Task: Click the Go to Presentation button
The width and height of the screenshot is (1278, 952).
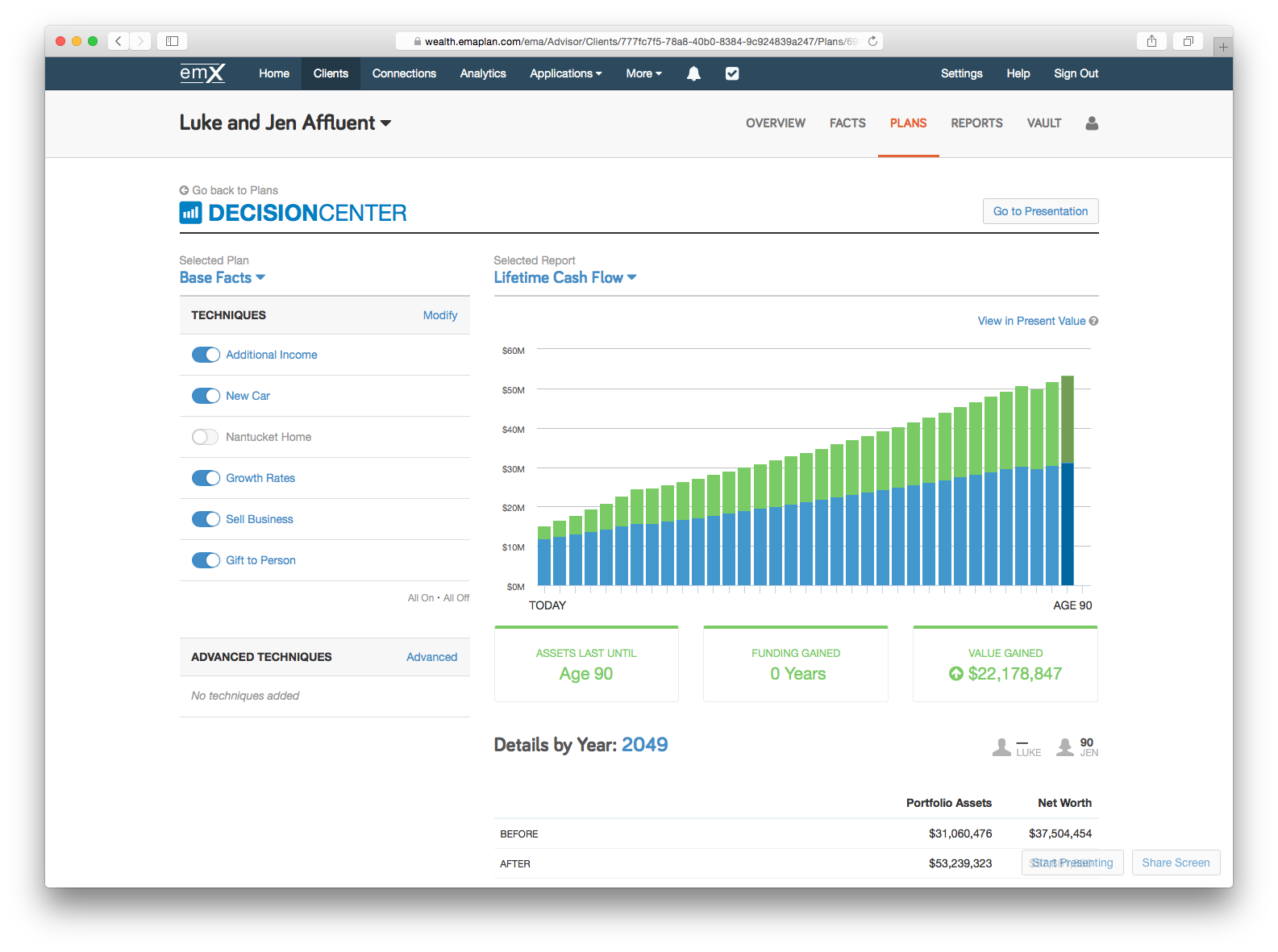Action: point(1040,211)
